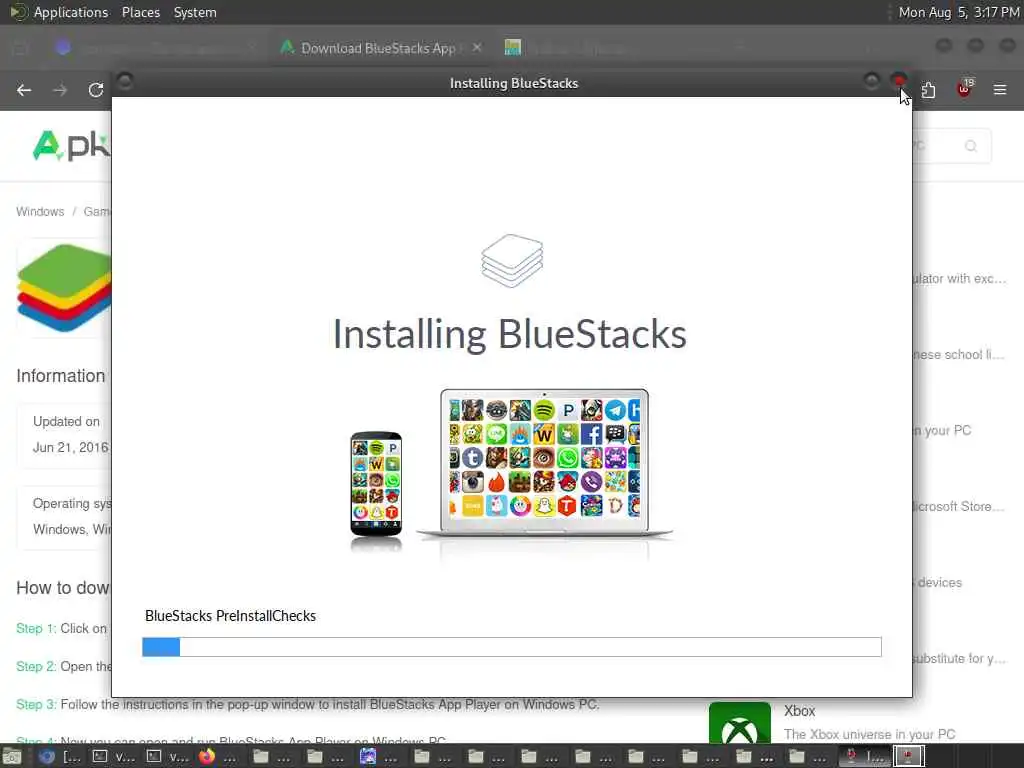Click Step 3 install instructions text
This screenshot has width=1024, height=768.
[x=308, y=704]
